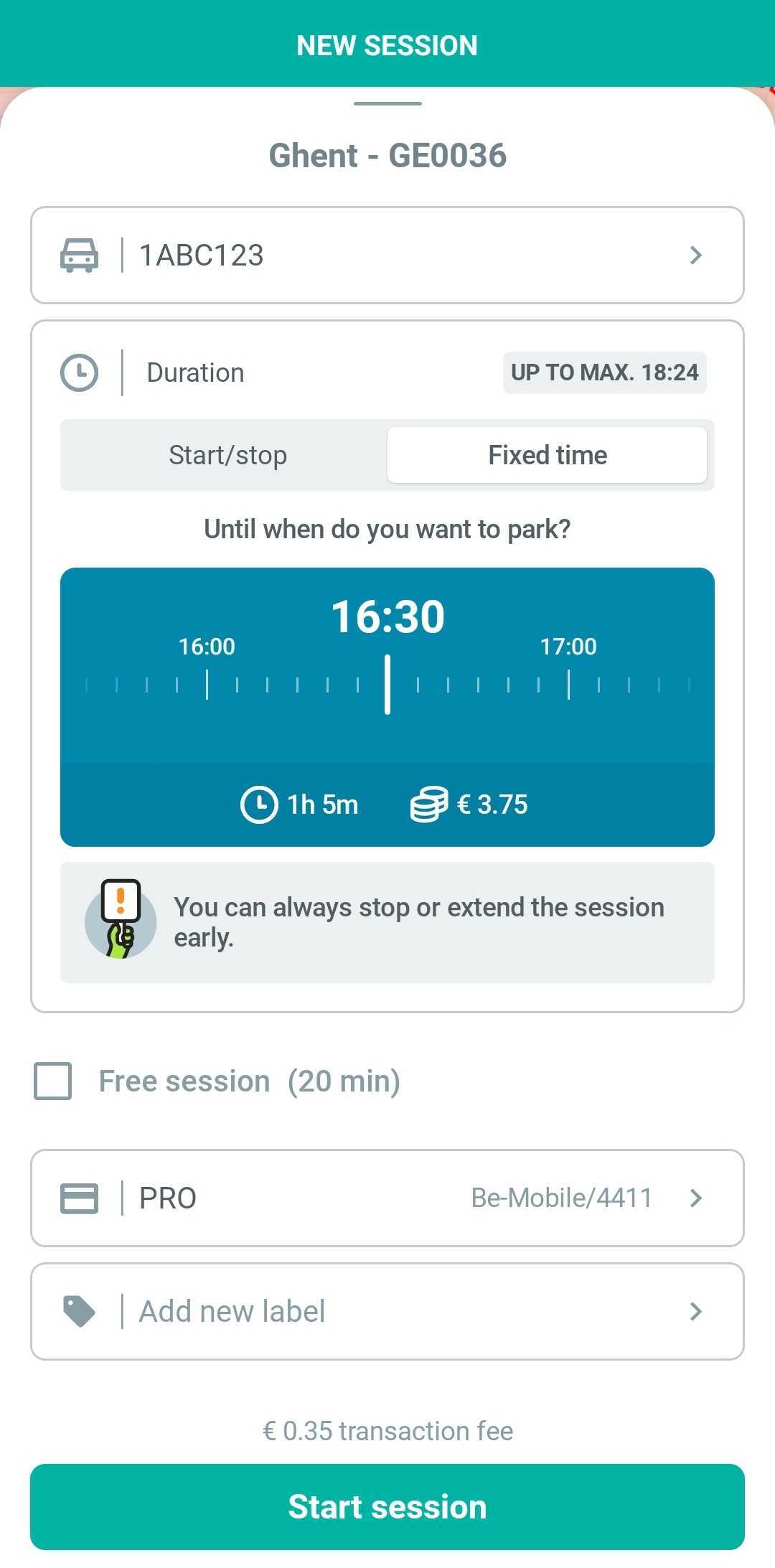Tap the sheet drag handle at top
This screenshot has height=1568, width=775.
387,103
